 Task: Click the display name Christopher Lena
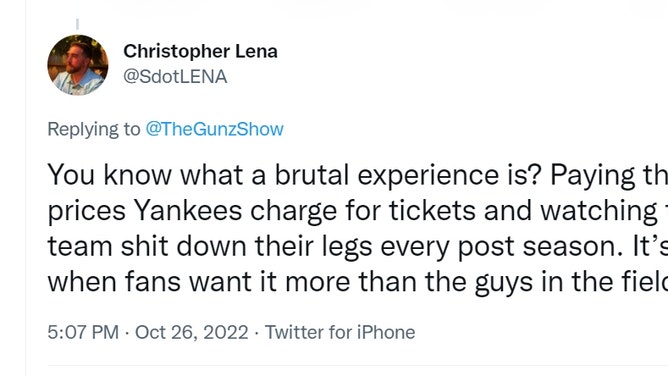click(200, 52)
